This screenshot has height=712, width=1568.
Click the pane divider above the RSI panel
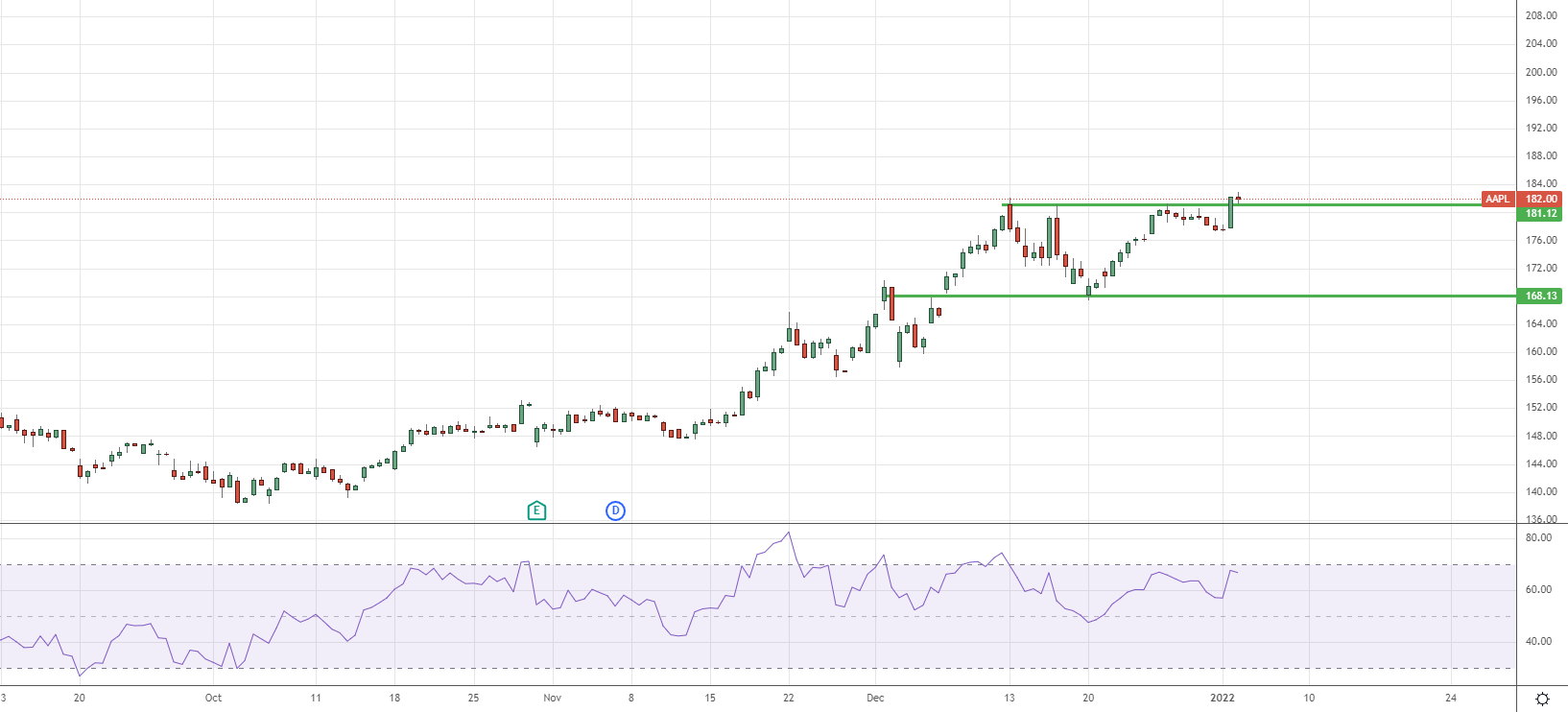click(768, 523)
